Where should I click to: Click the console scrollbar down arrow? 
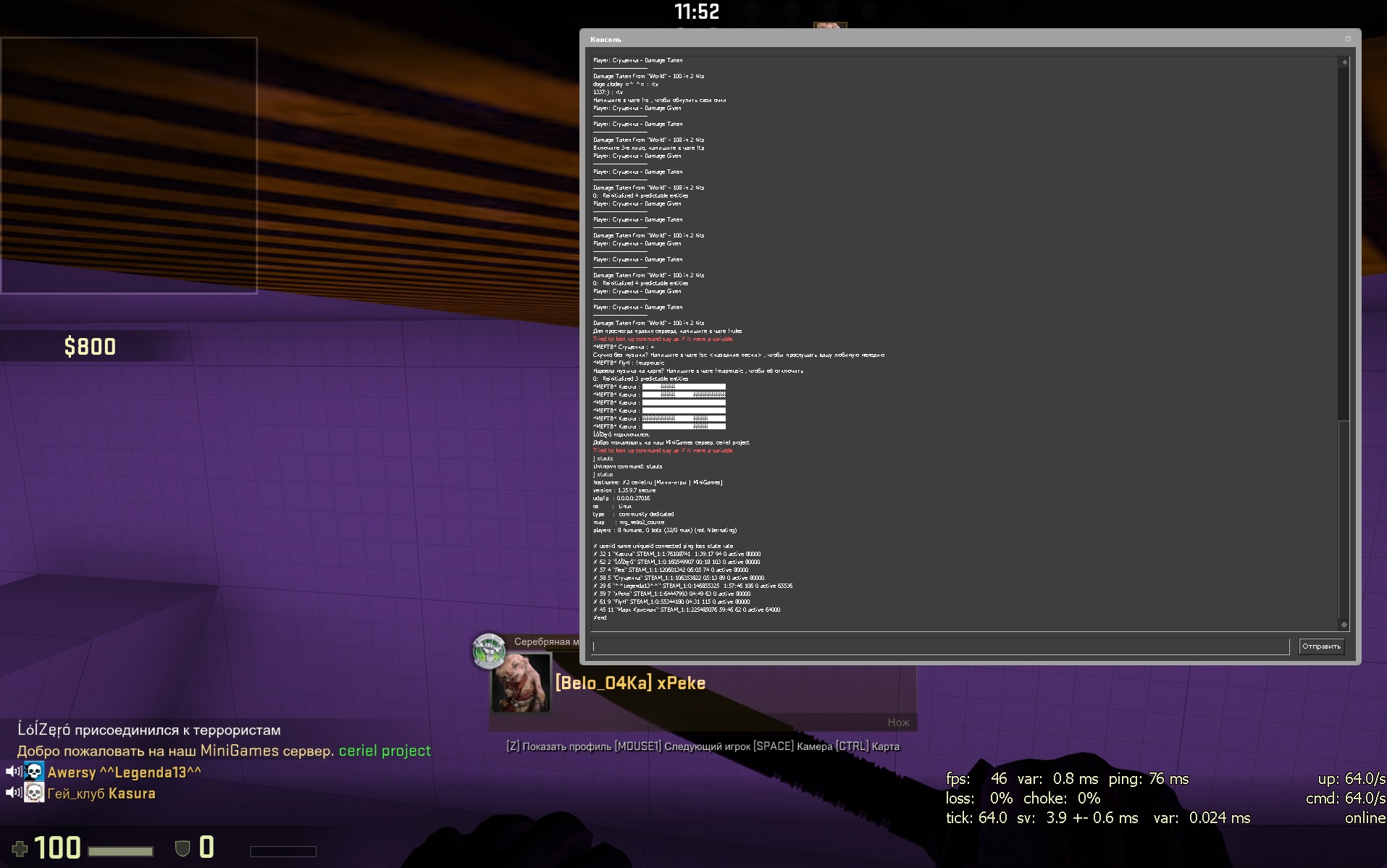click(1344, 624)
